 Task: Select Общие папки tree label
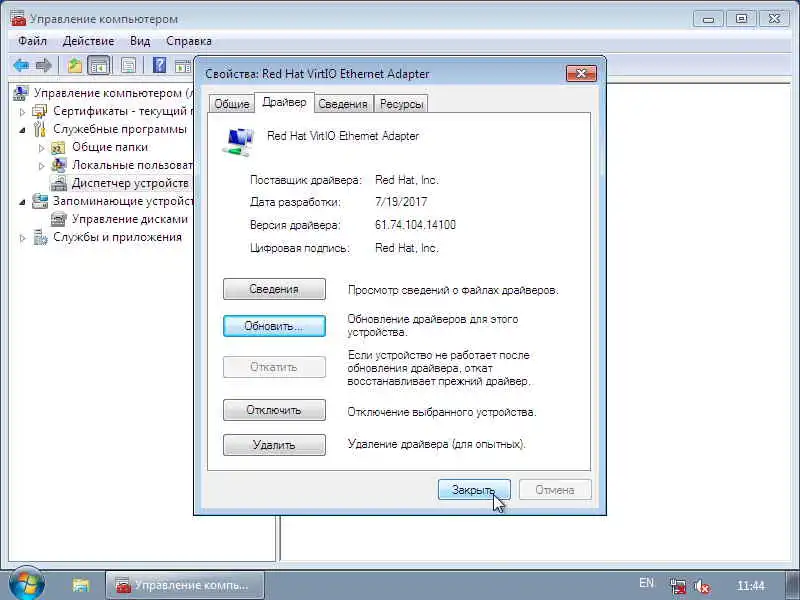[110, 147]
